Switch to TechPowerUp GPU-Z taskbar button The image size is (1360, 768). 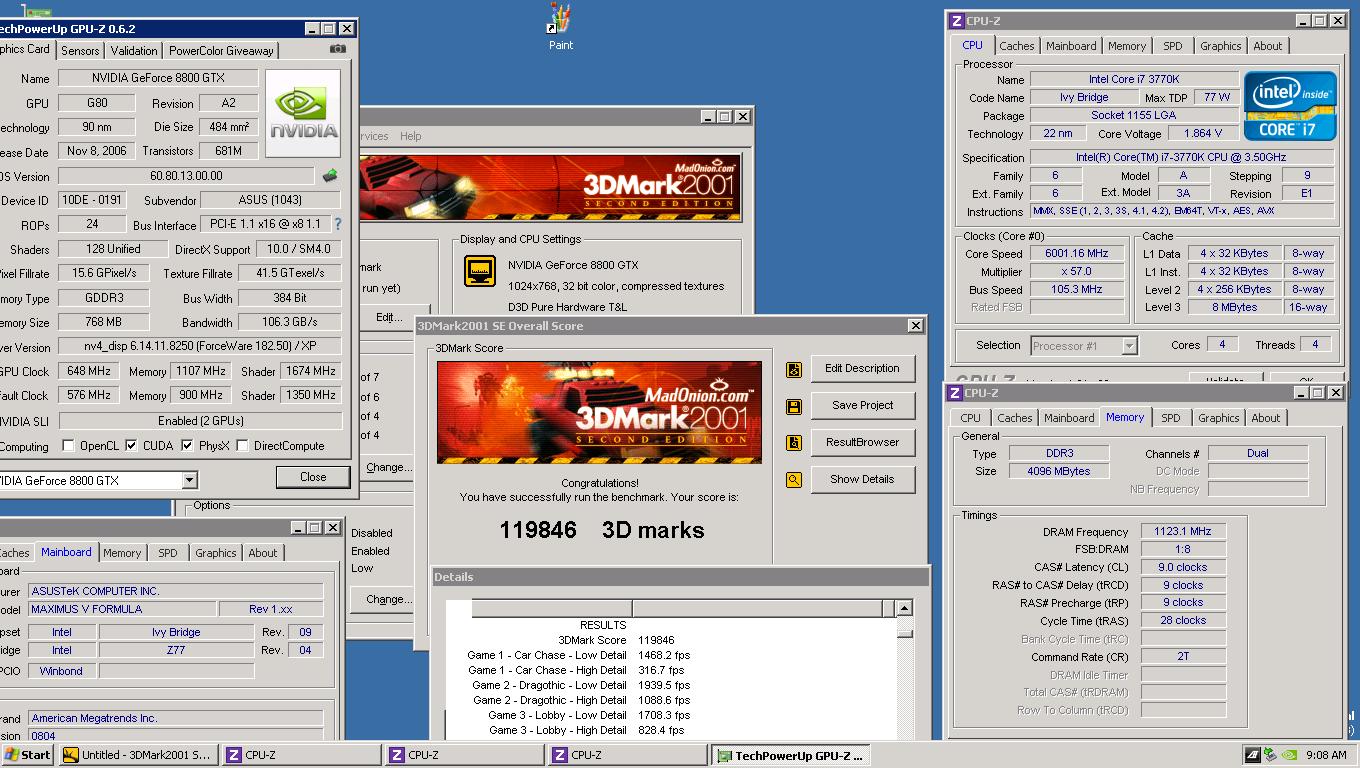tap(790, 755)
